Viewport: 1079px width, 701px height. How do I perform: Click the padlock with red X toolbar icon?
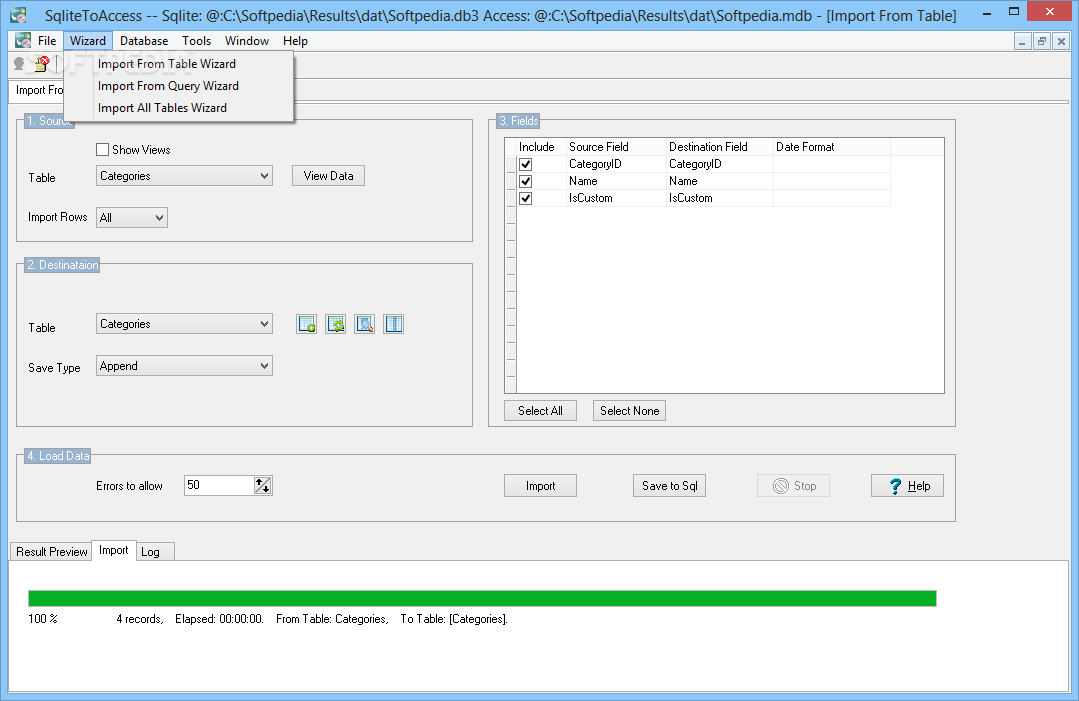(41, 65)
